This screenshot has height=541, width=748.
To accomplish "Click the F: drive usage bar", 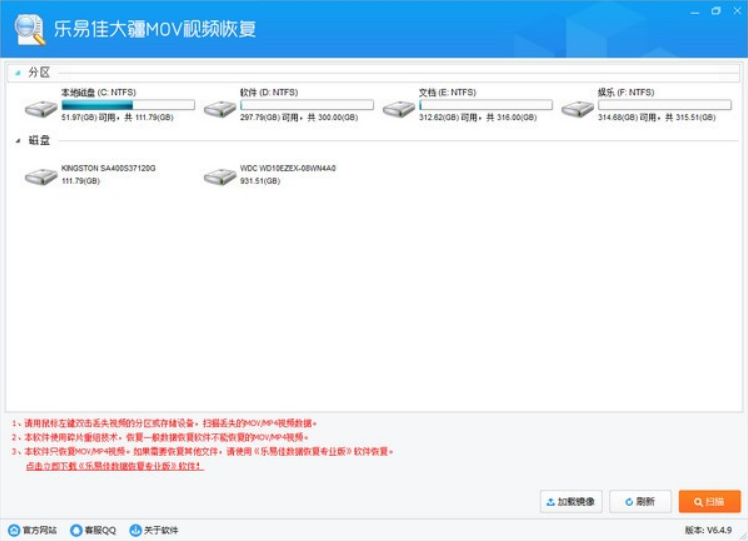I will click(x=665, y=104).
